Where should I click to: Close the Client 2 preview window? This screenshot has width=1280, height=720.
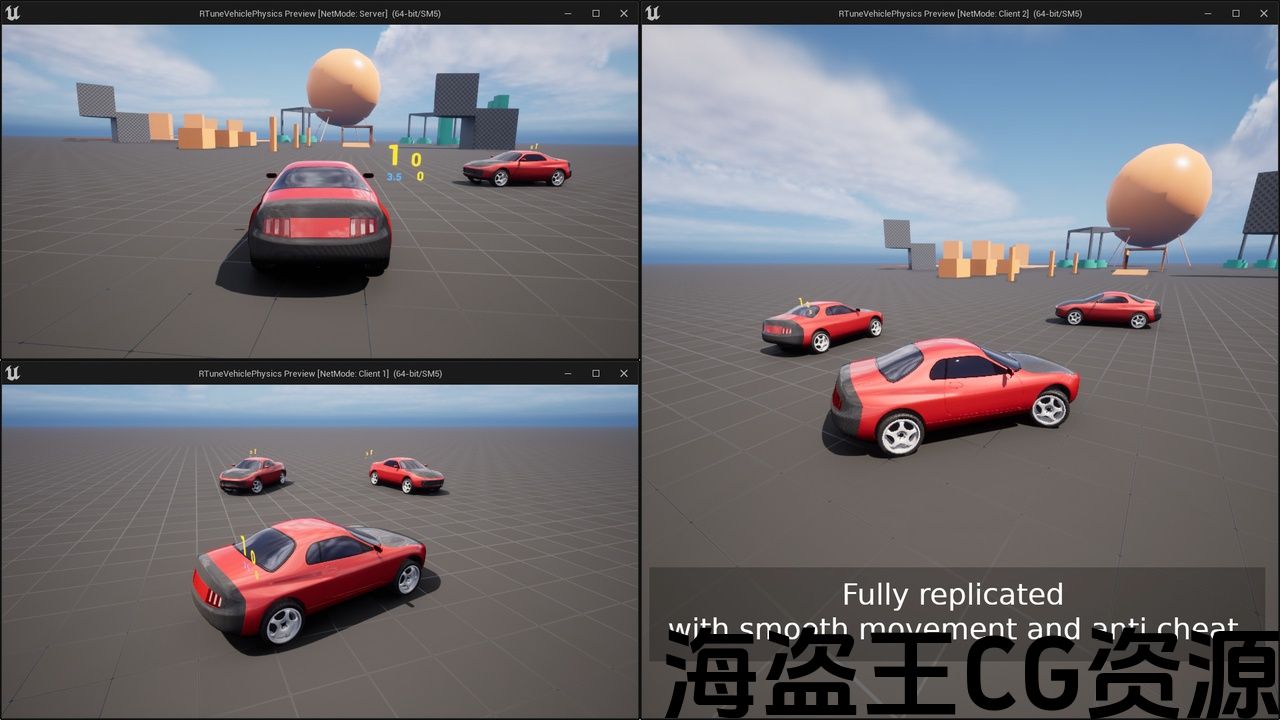pos(1264,13)
